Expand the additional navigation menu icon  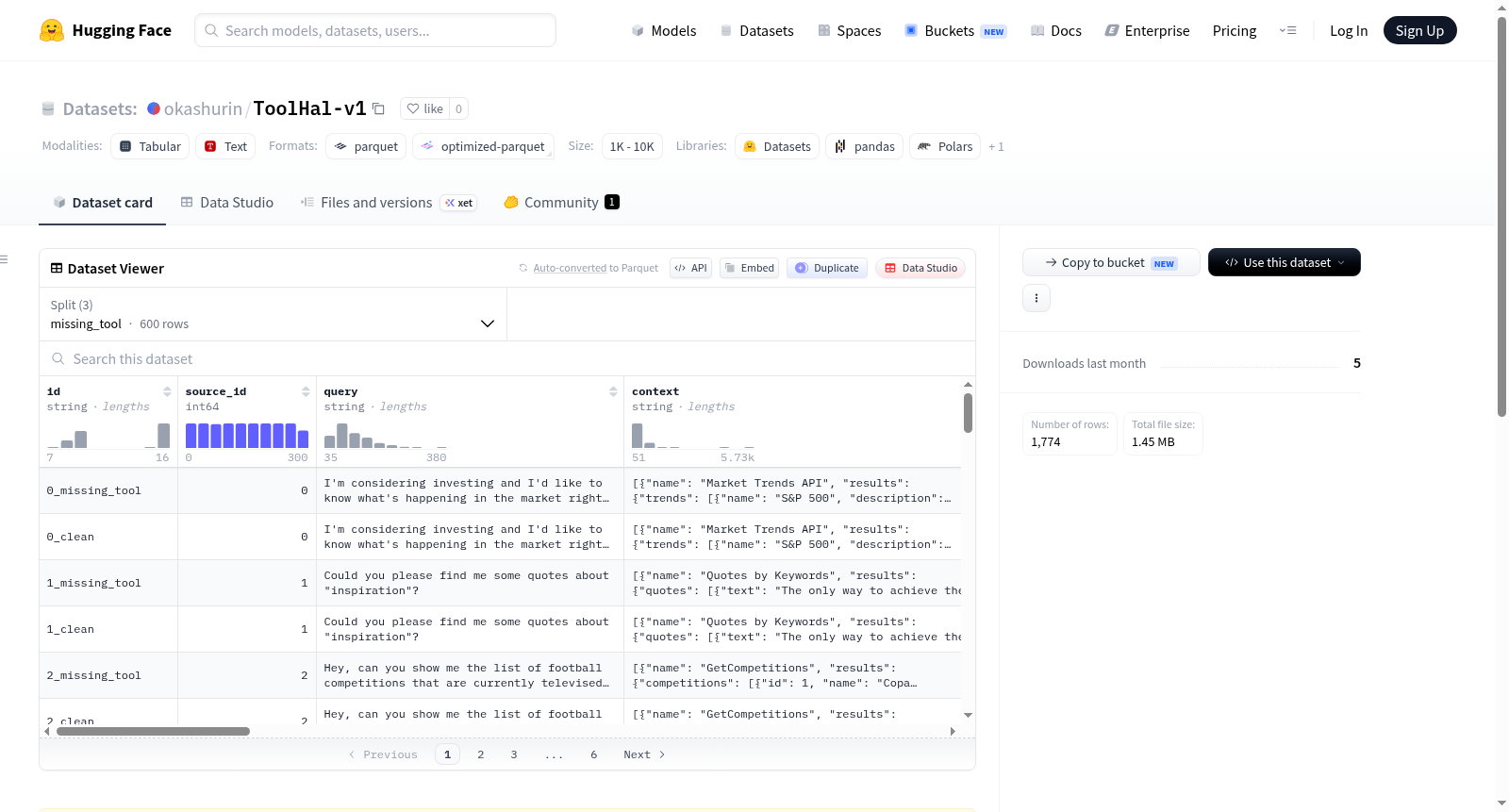point(1287,31)
